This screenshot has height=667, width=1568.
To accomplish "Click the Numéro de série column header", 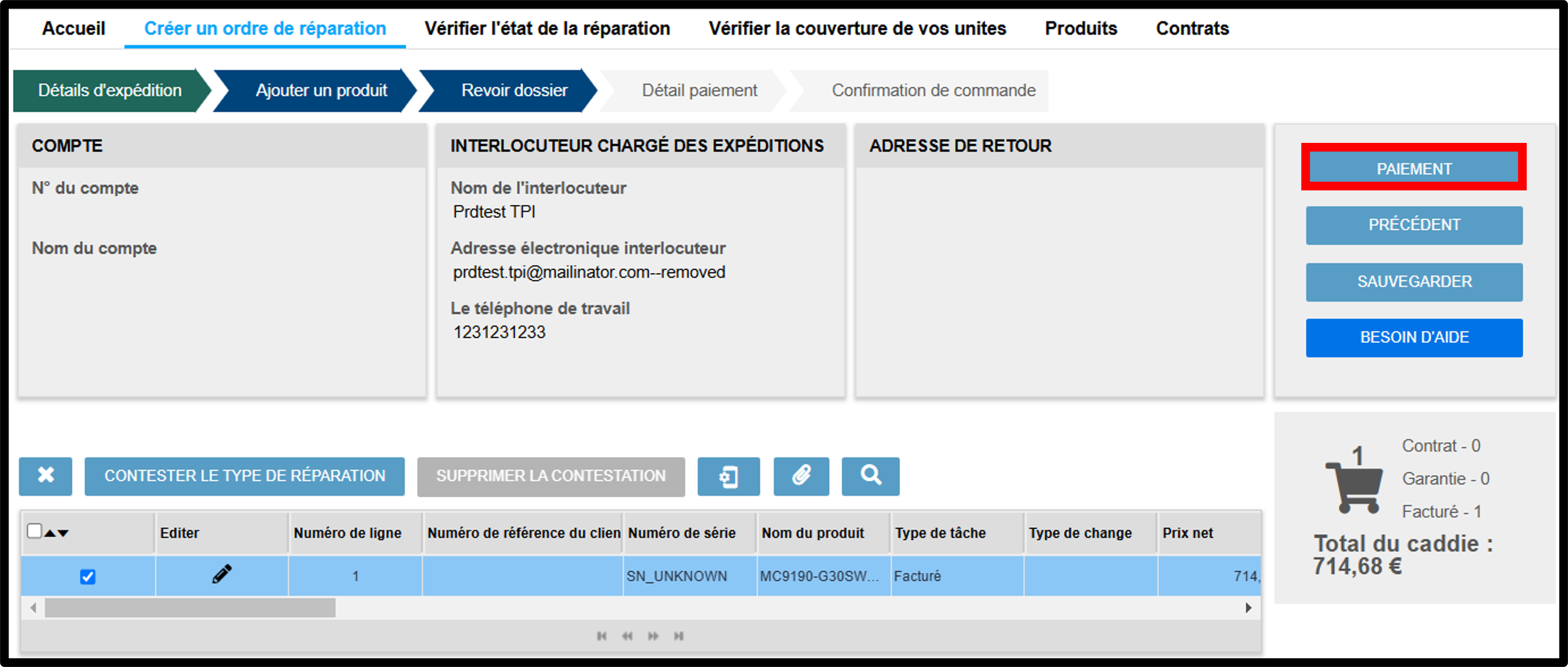I will tap(689, 533).
